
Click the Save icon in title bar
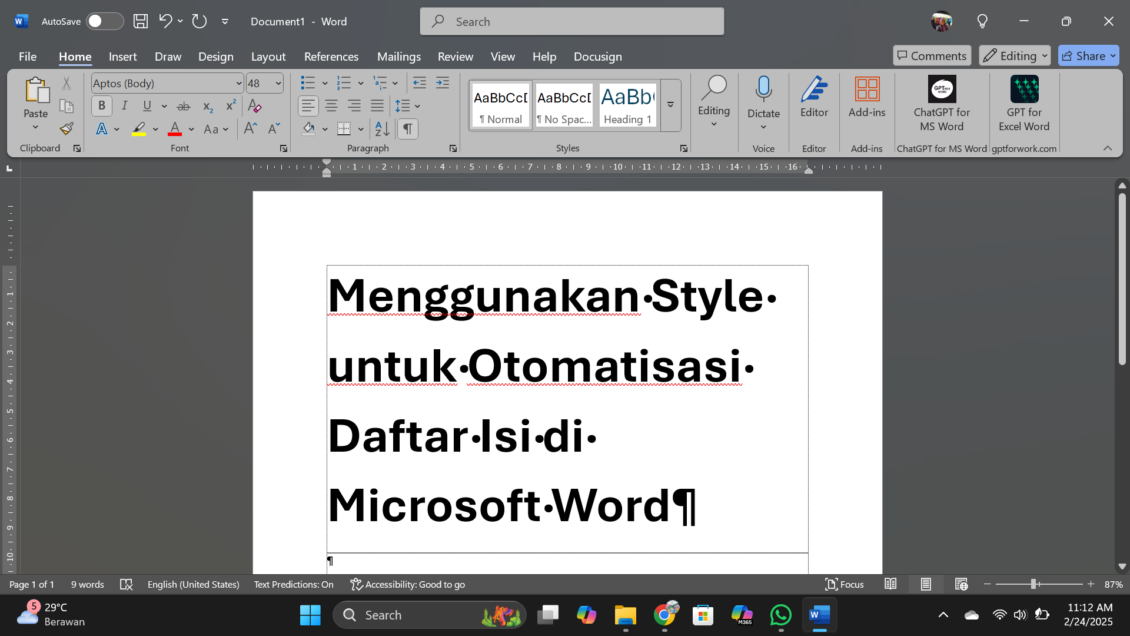pos(141,21)
